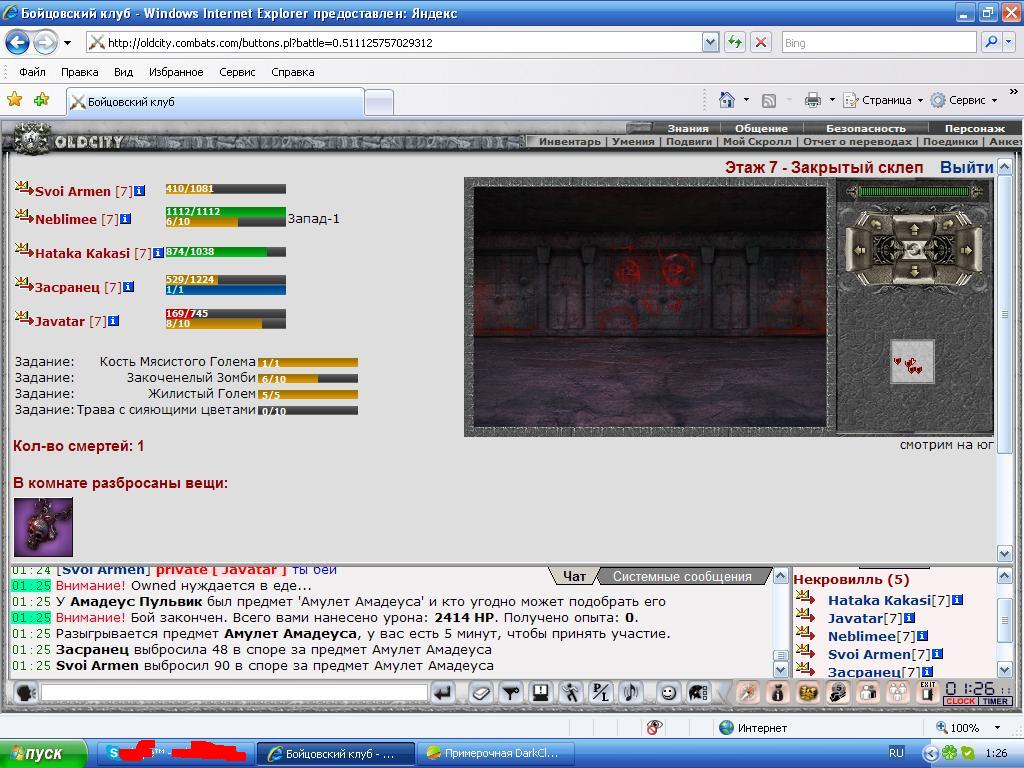Open Hataka Kakasi in the Некровилль player list

879,600
